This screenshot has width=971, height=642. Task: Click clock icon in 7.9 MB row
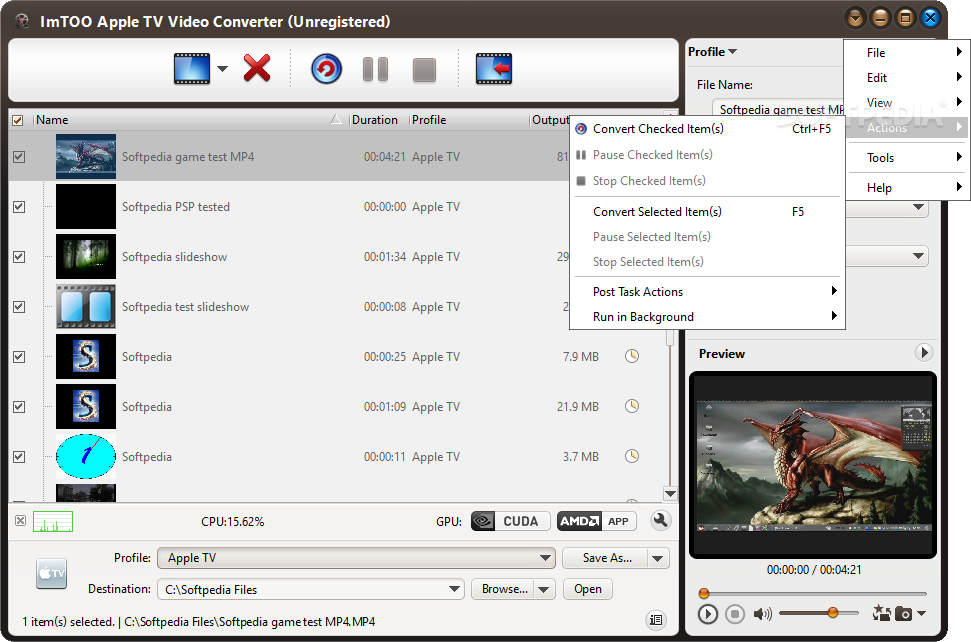[x=632, y=356]
